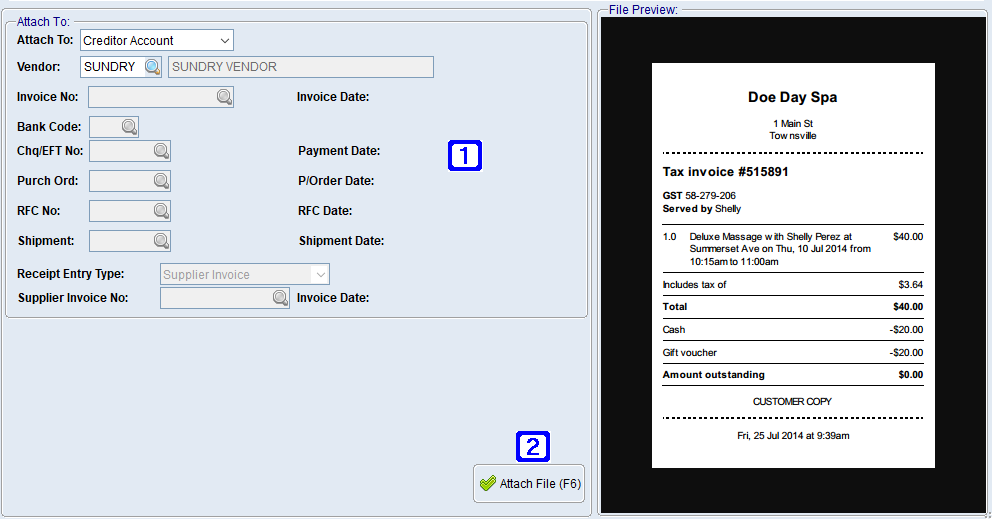Click inside the Invoice No text field
This screenshot has width=992, height=519.
pyautogui.click(x=150, y=97)
